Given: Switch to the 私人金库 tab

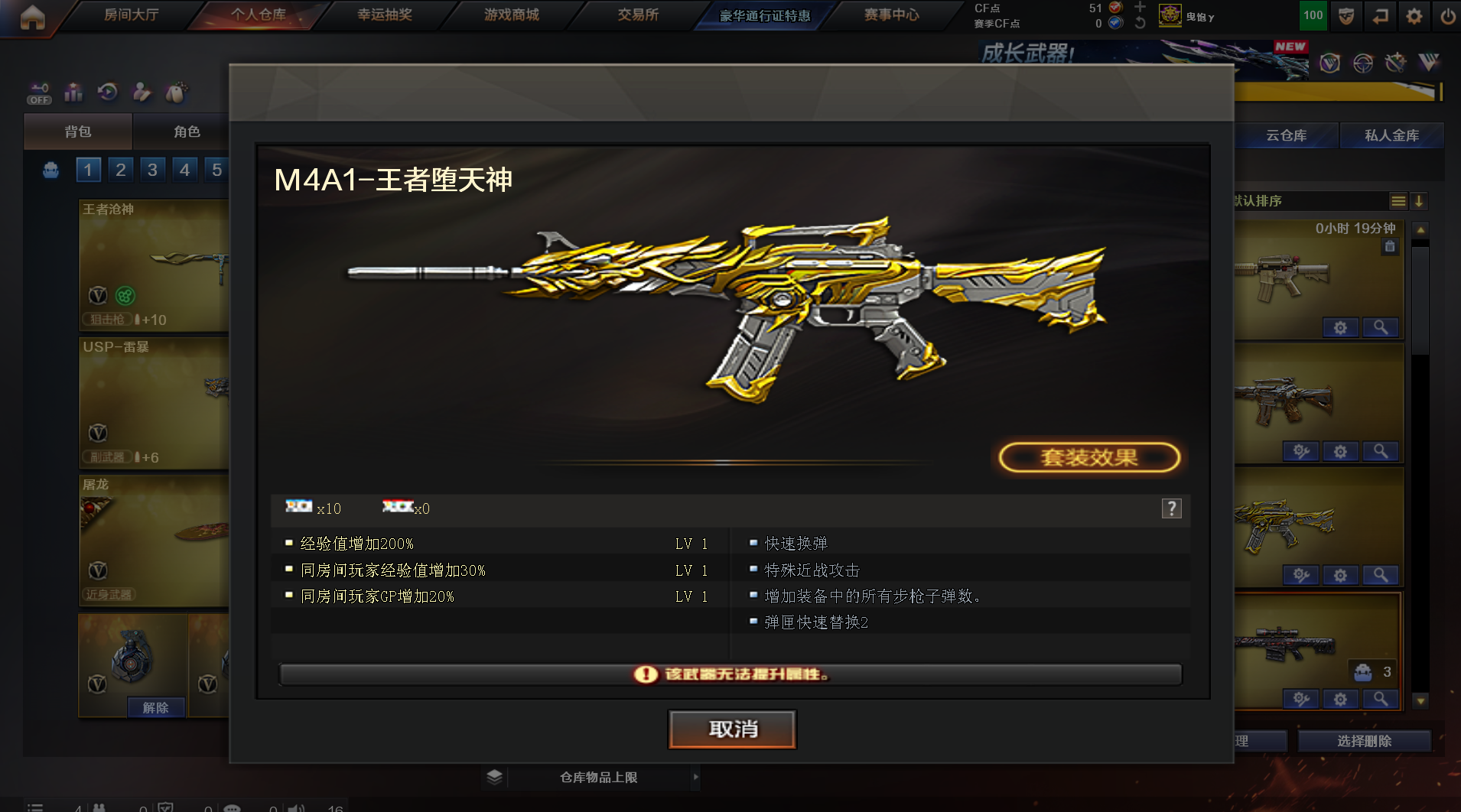Looking at the screenshot, I should [x=1391, y=135].
